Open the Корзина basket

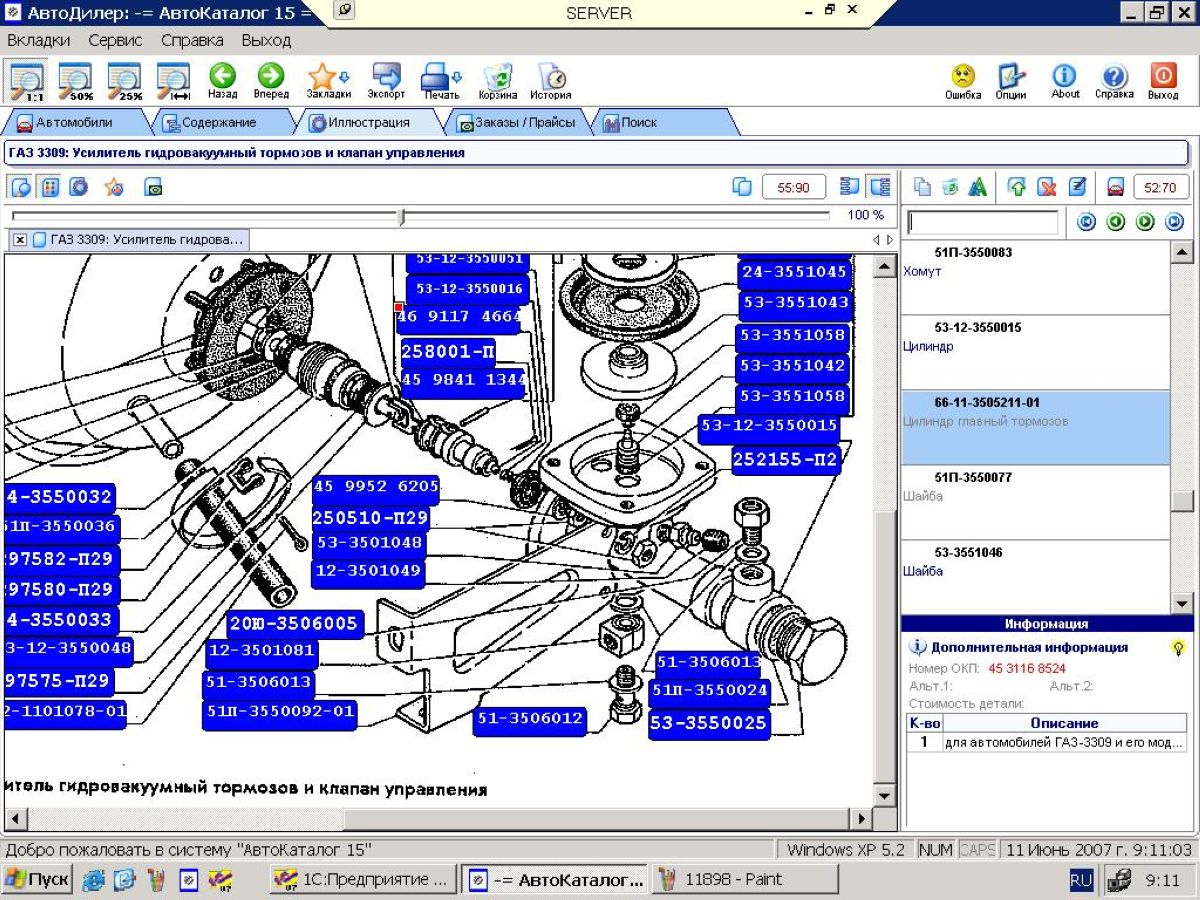tap(497, 80)
